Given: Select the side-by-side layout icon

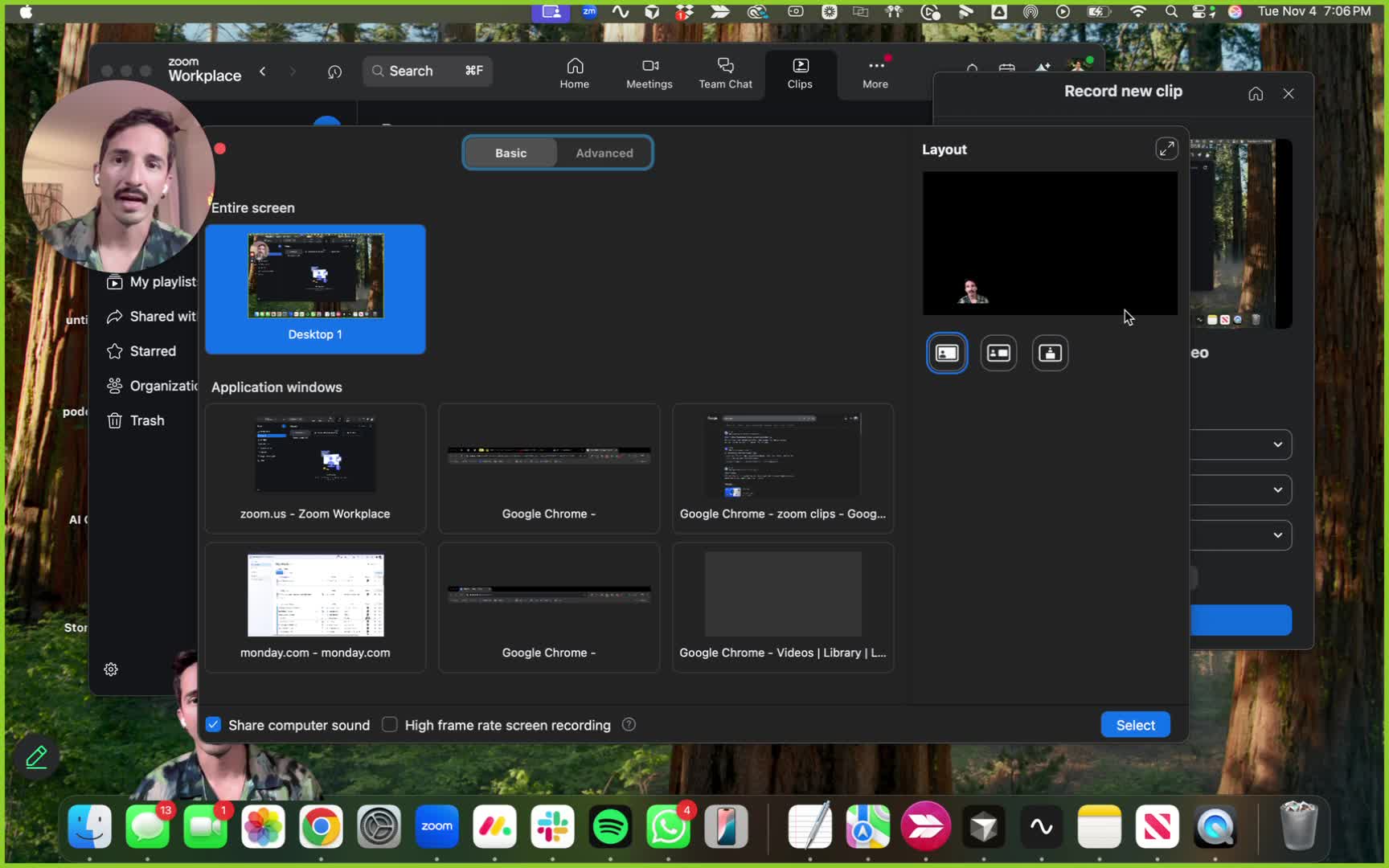Looking at the screenshot, I should 998,353.
